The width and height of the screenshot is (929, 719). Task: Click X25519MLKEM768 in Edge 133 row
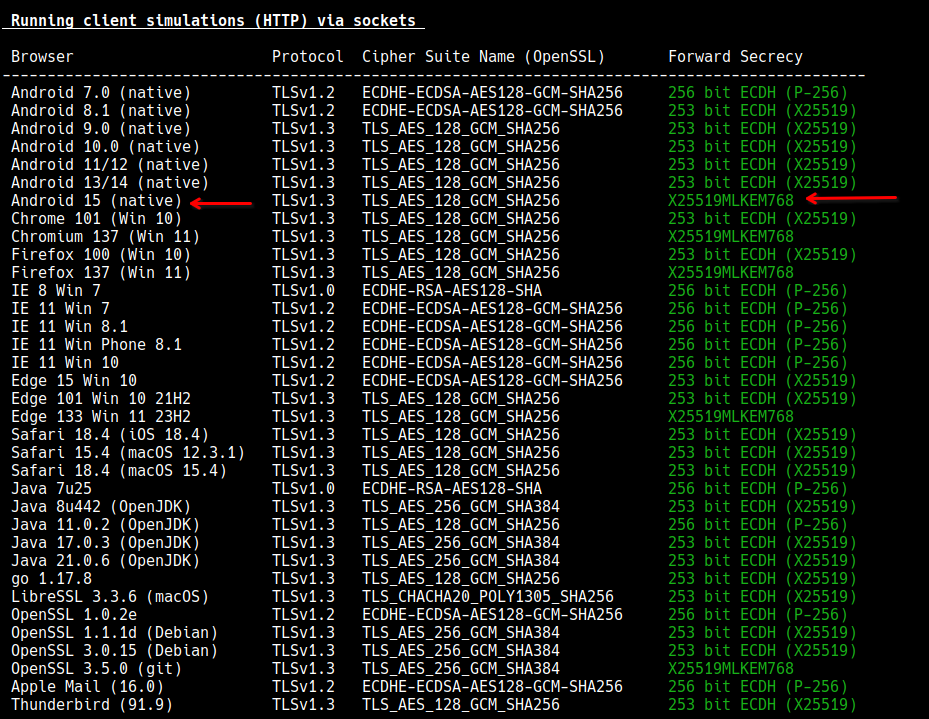(x=731, y=417)
